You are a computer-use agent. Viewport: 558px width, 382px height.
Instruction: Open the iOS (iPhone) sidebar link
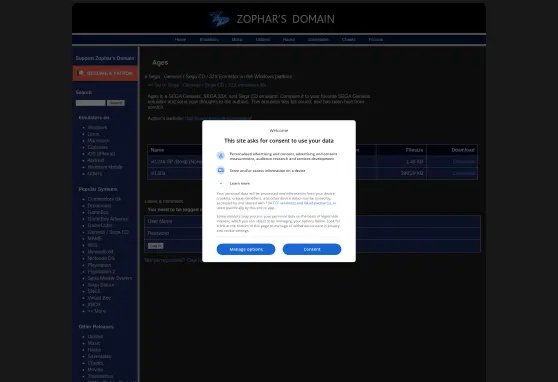[101, 154]
